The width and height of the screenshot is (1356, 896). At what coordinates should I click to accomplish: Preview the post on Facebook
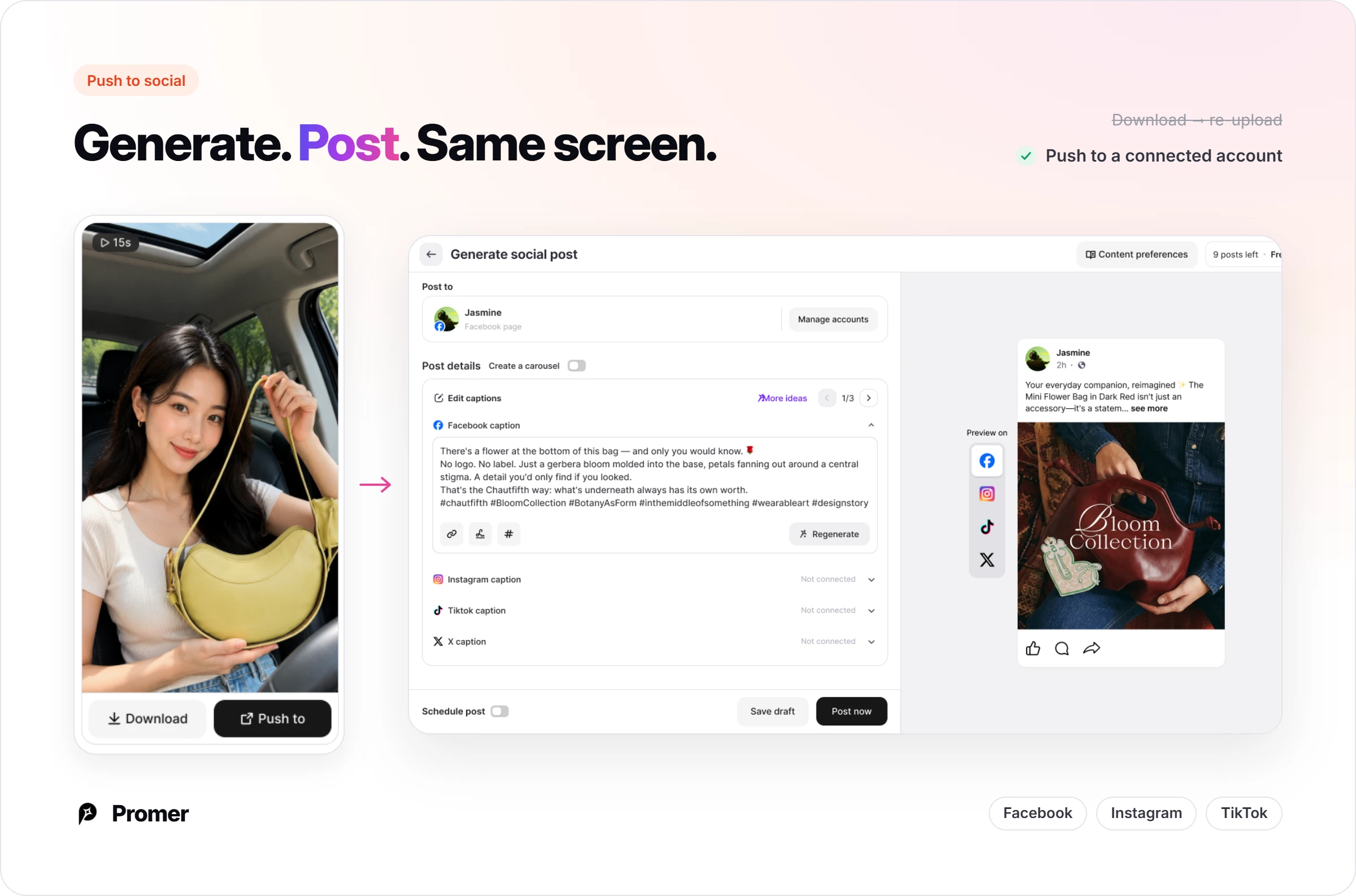[987, 460]
